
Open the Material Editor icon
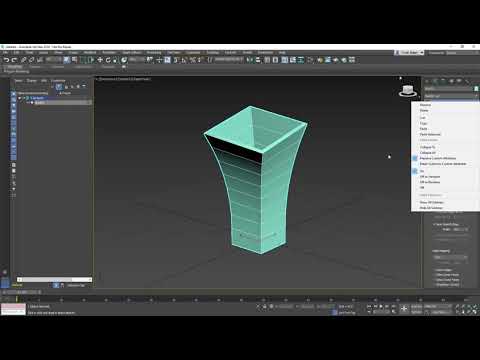(x=310, y=60)
